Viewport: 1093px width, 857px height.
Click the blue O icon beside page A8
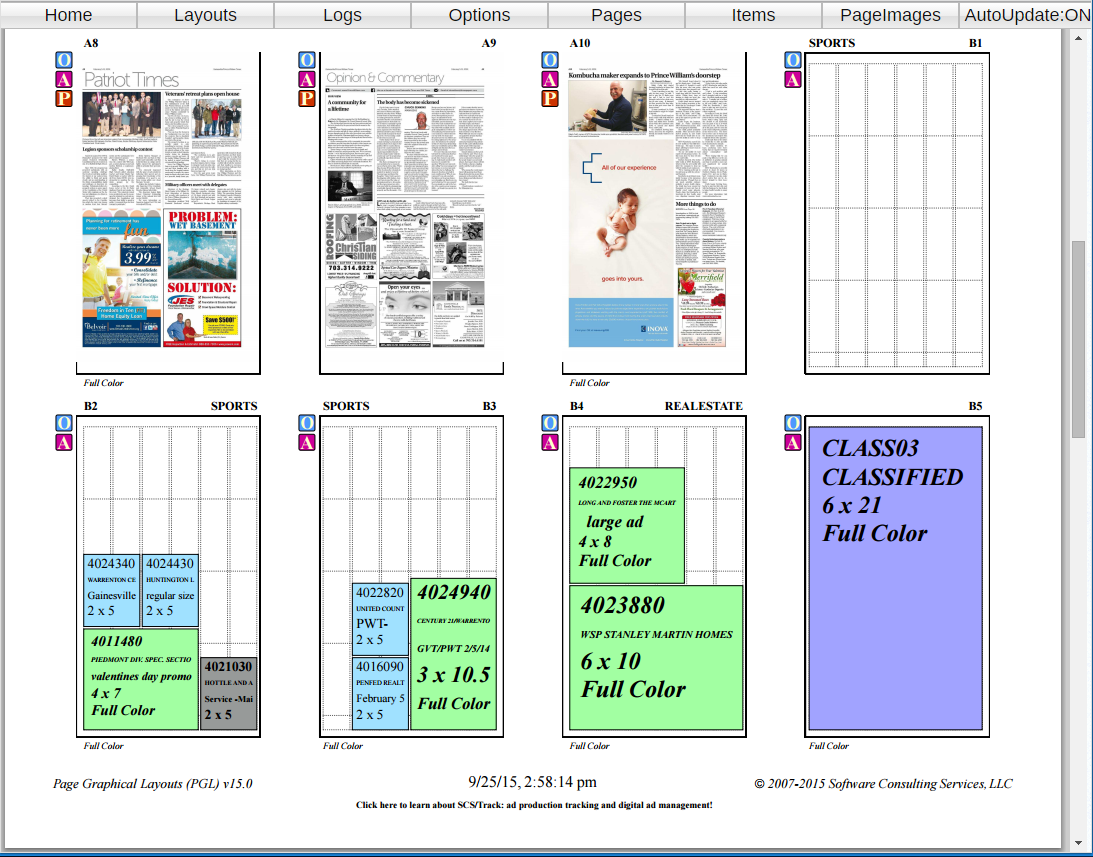(x=64, y=60)
